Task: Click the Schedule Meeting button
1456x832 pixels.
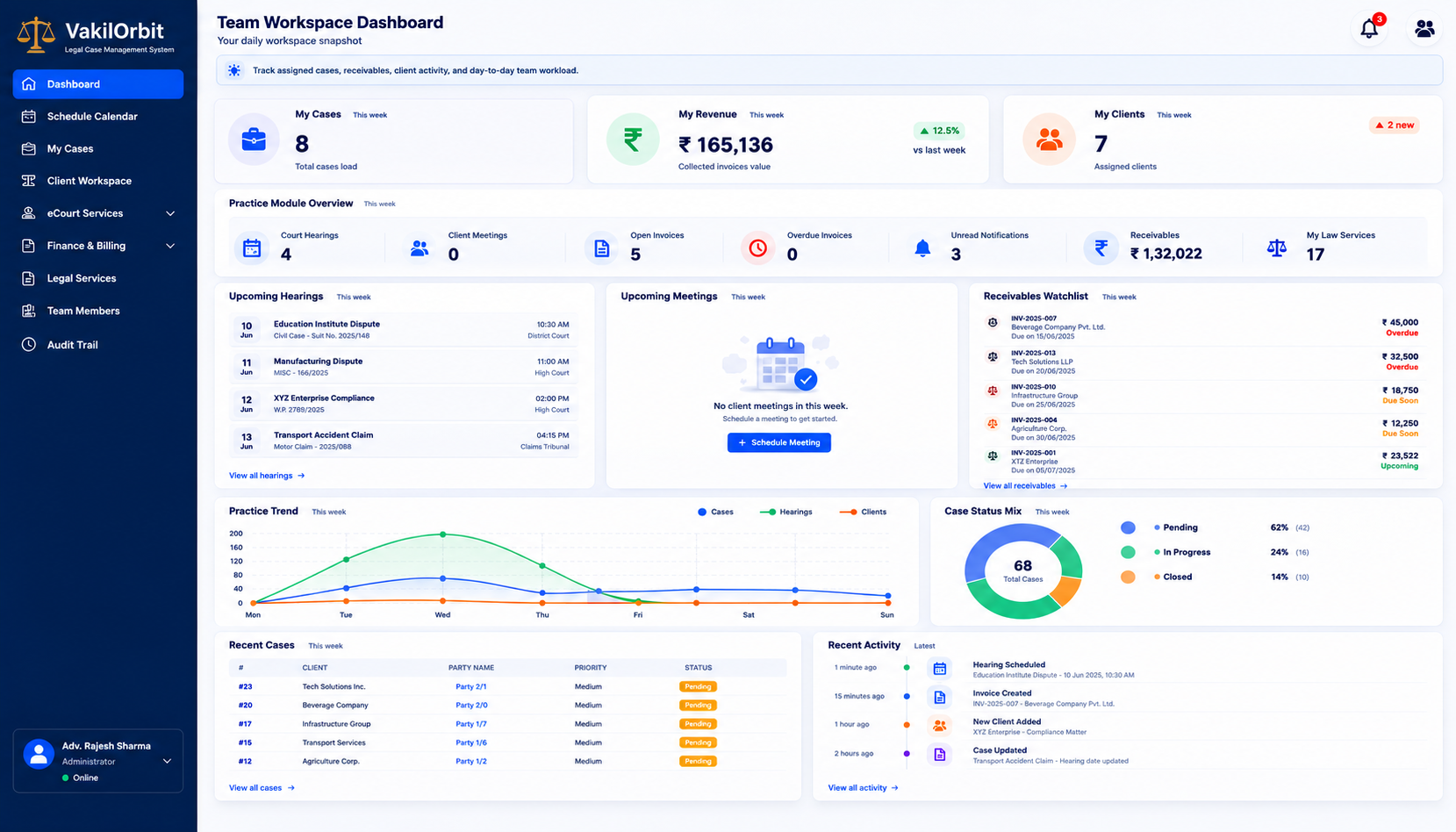Action: [779, 442]
